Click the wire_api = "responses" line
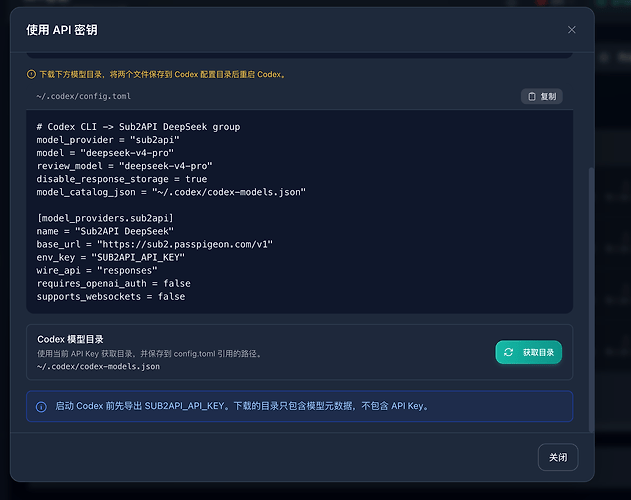The image size is (631, 500). (97, 271)
